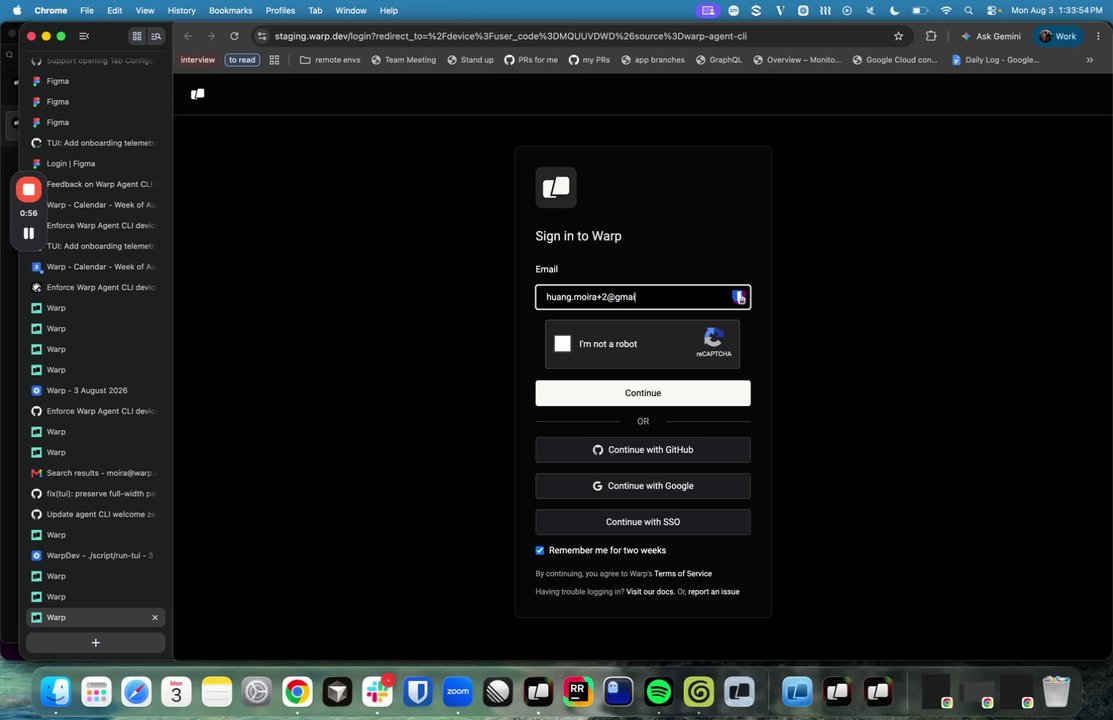This screenshot has height=720, width=1113.
Task: Open the PRs for me bookmark
Action: click(x=531, y=60)
